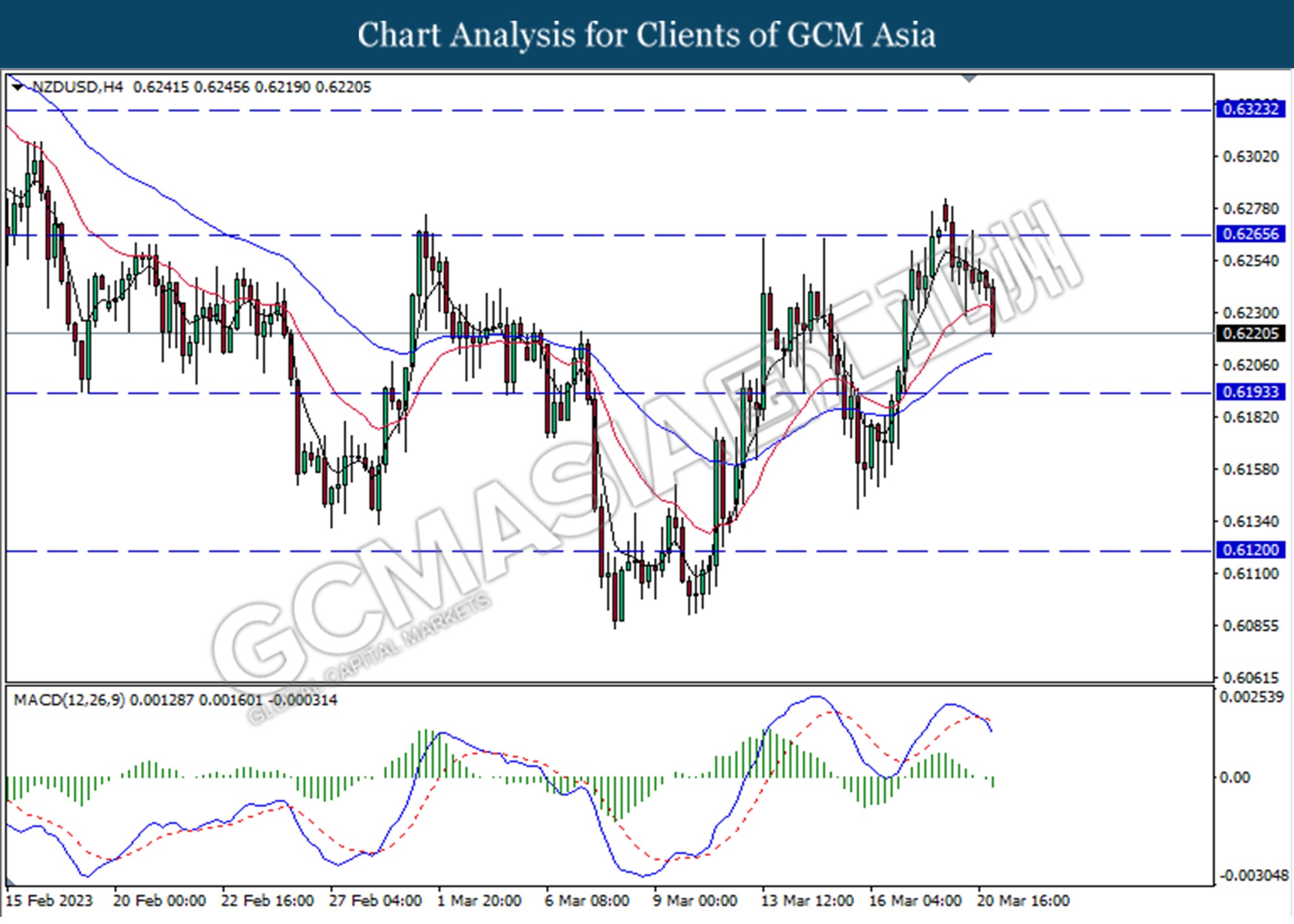The height and width of the screenshot is (924, 1294).
Task: Select the 0.63232 price level label
Action: (1251, 109)
